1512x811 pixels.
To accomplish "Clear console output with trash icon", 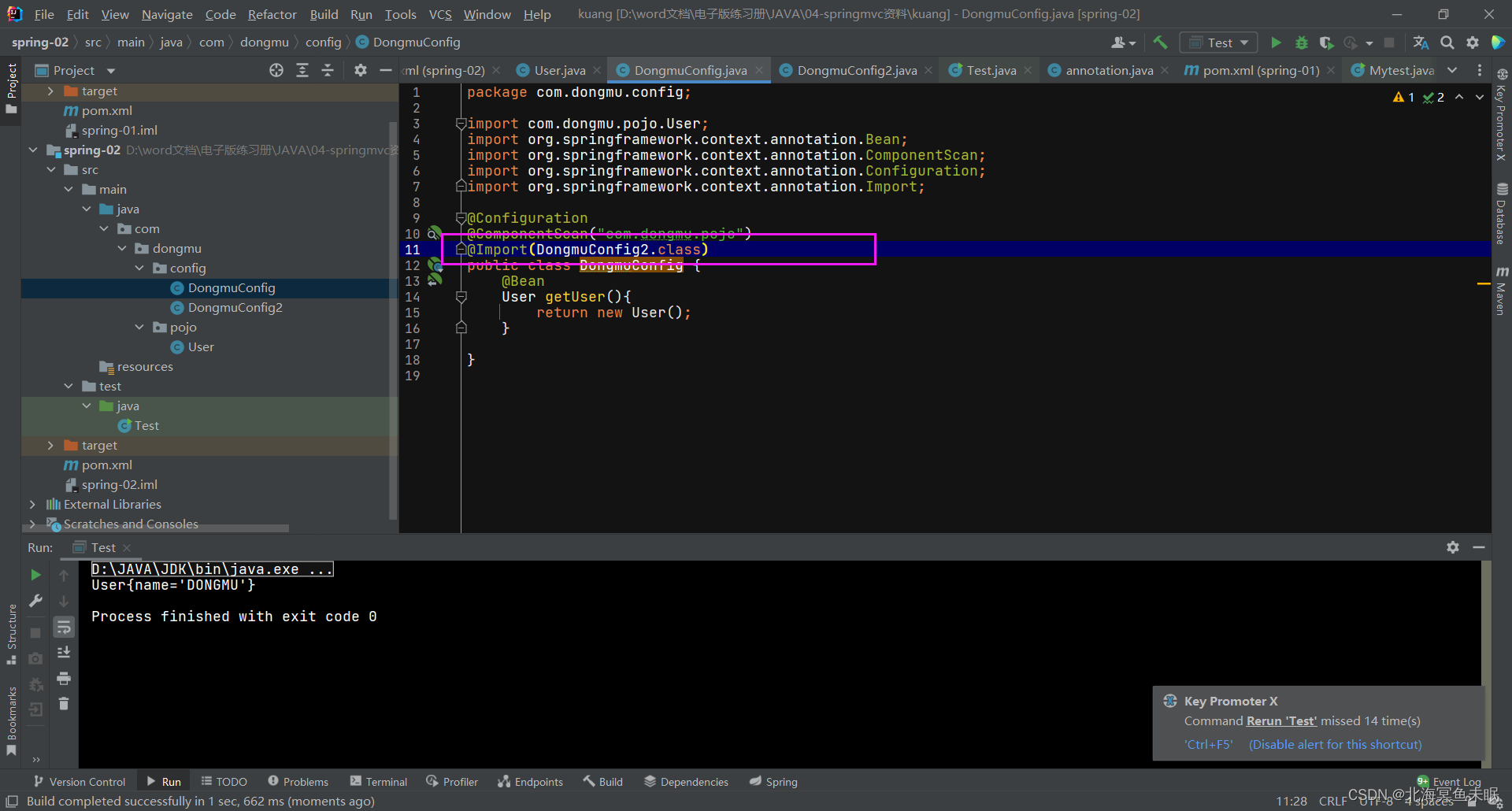I will (x=64, y=703).
